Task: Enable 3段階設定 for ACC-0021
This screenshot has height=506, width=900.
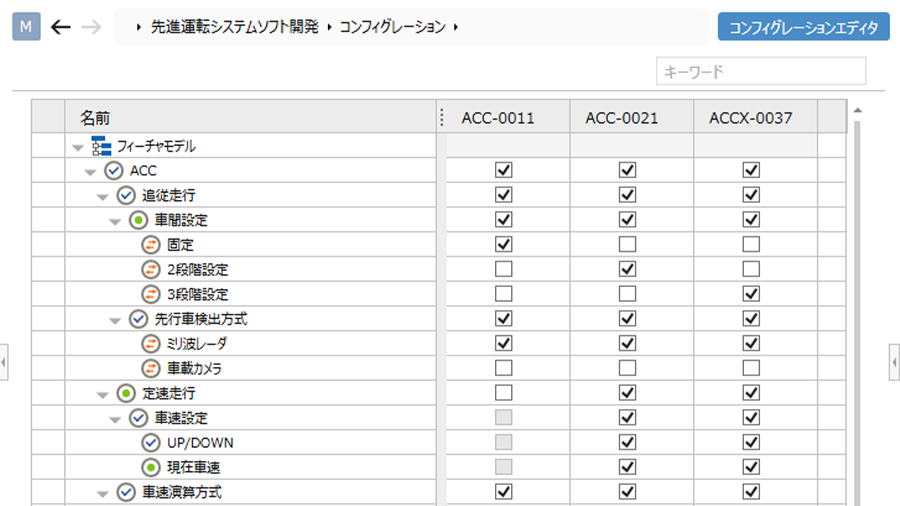Action: point(627,294)
